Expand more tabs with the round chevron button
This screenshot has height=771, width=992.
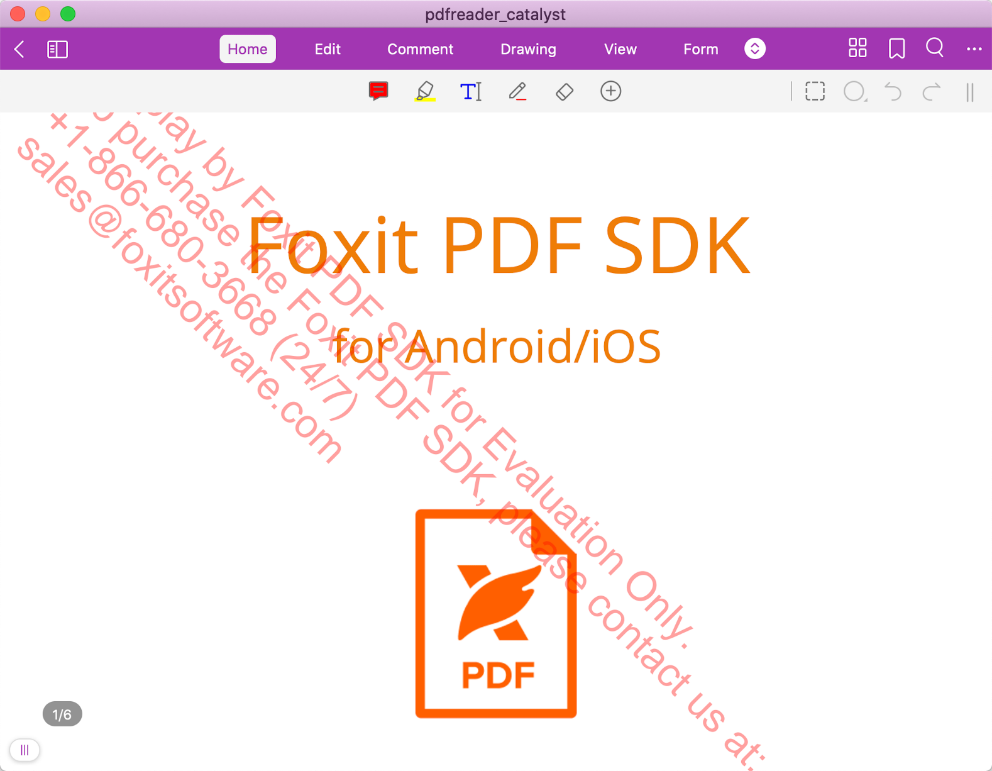click(755, 49)
